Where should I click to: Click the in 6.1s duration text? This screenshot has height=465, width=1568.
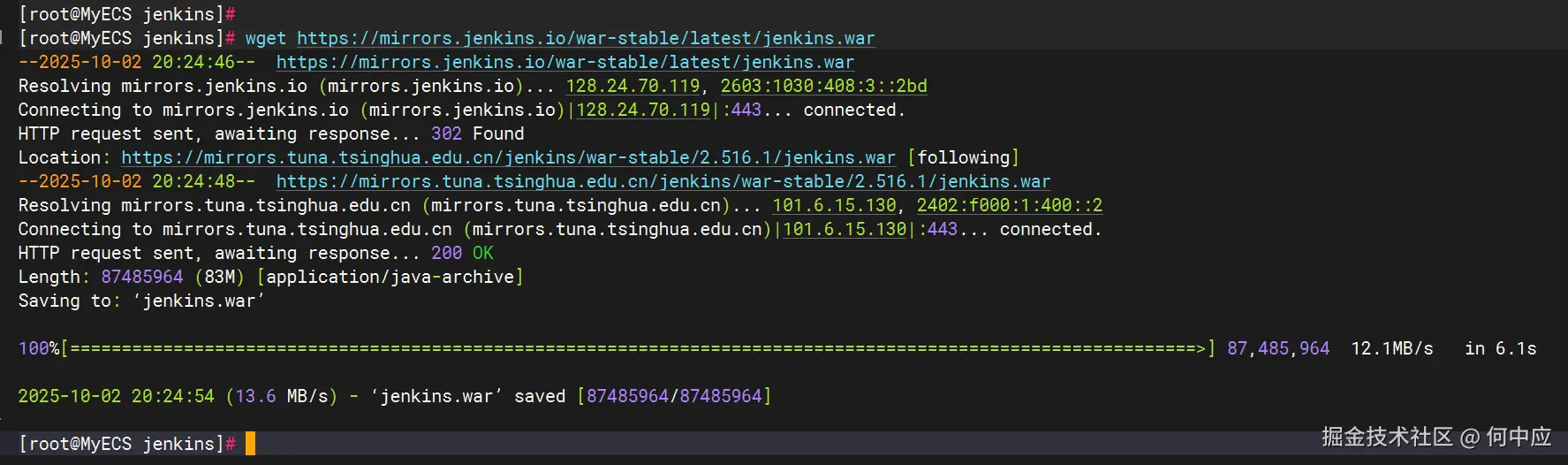[1501, 348]
